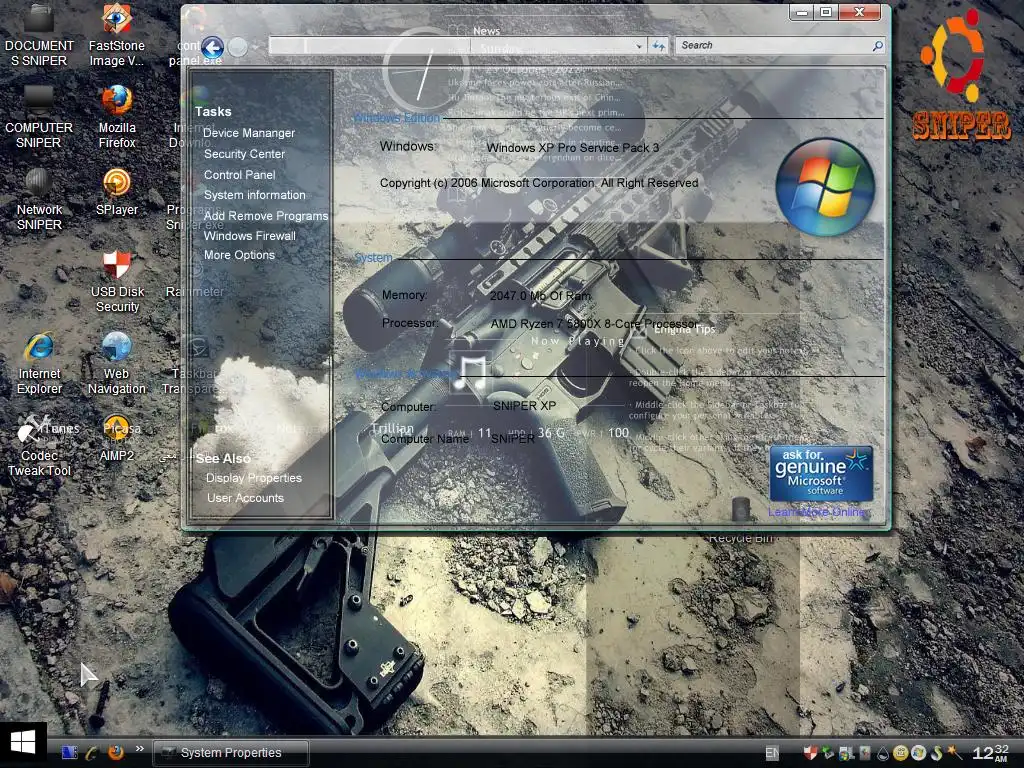Viewport: 1024px width, 768px height.
Task: Open Add Remove Programs link
Action: (266, 216)
